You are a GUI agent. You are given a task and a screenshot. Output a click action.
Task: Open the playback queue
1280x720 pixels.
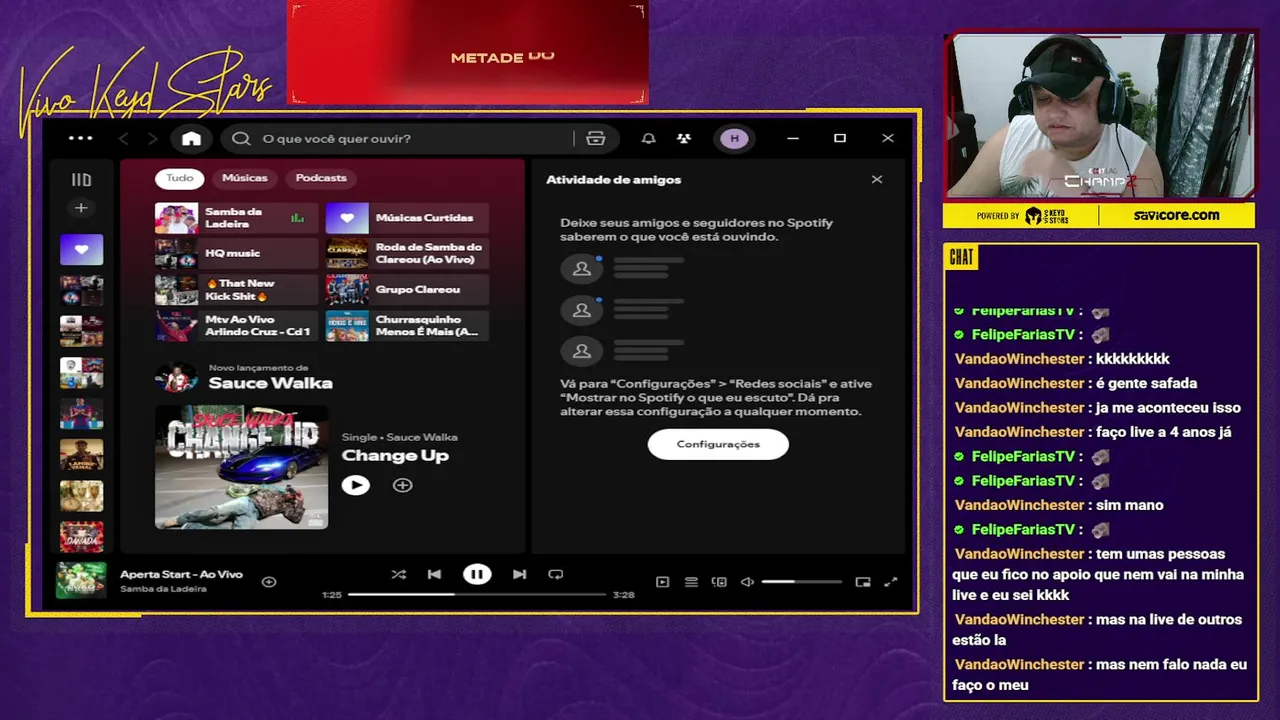tap(691, 582)
